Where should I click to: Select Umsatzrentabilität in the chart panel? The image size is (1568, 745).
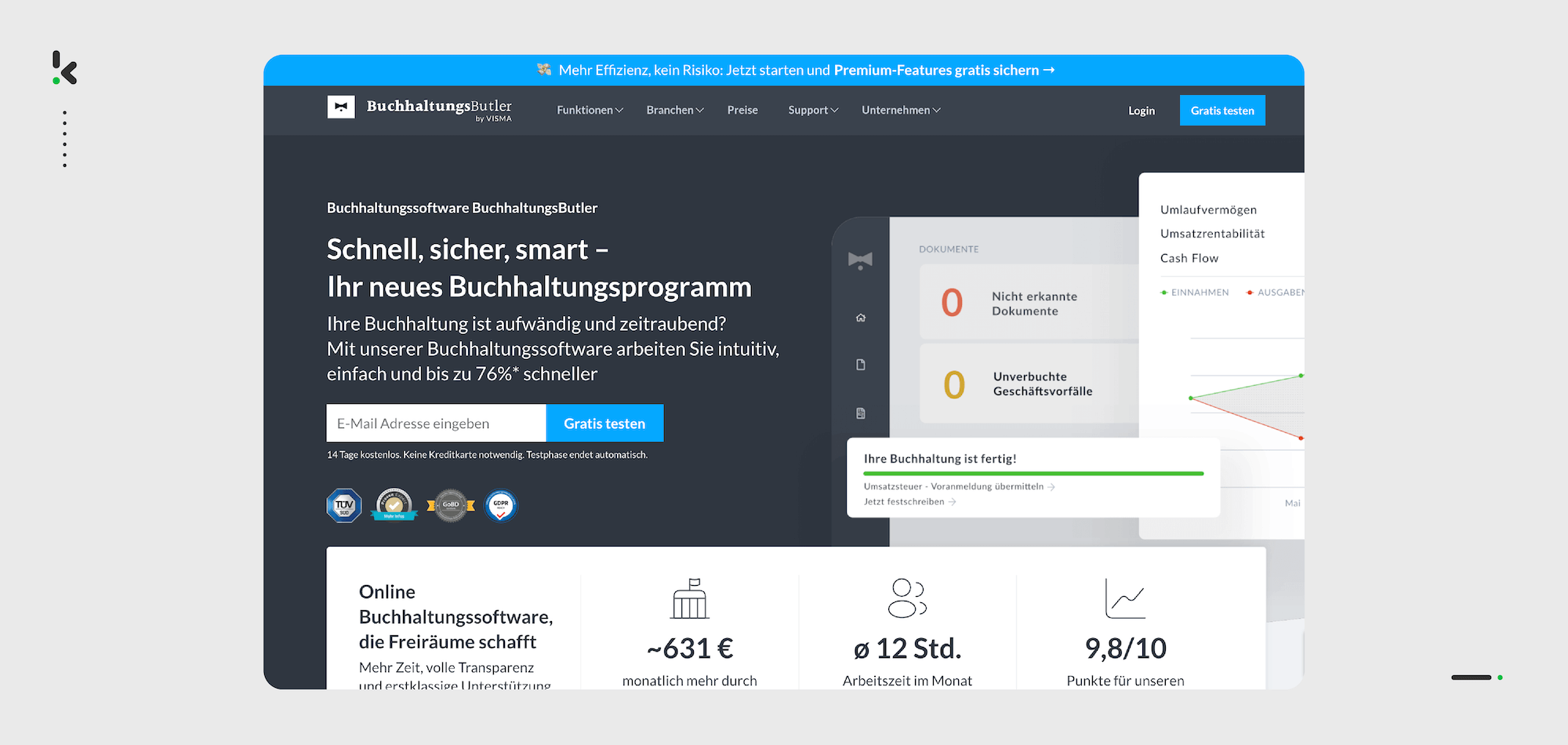(1212, 234)
